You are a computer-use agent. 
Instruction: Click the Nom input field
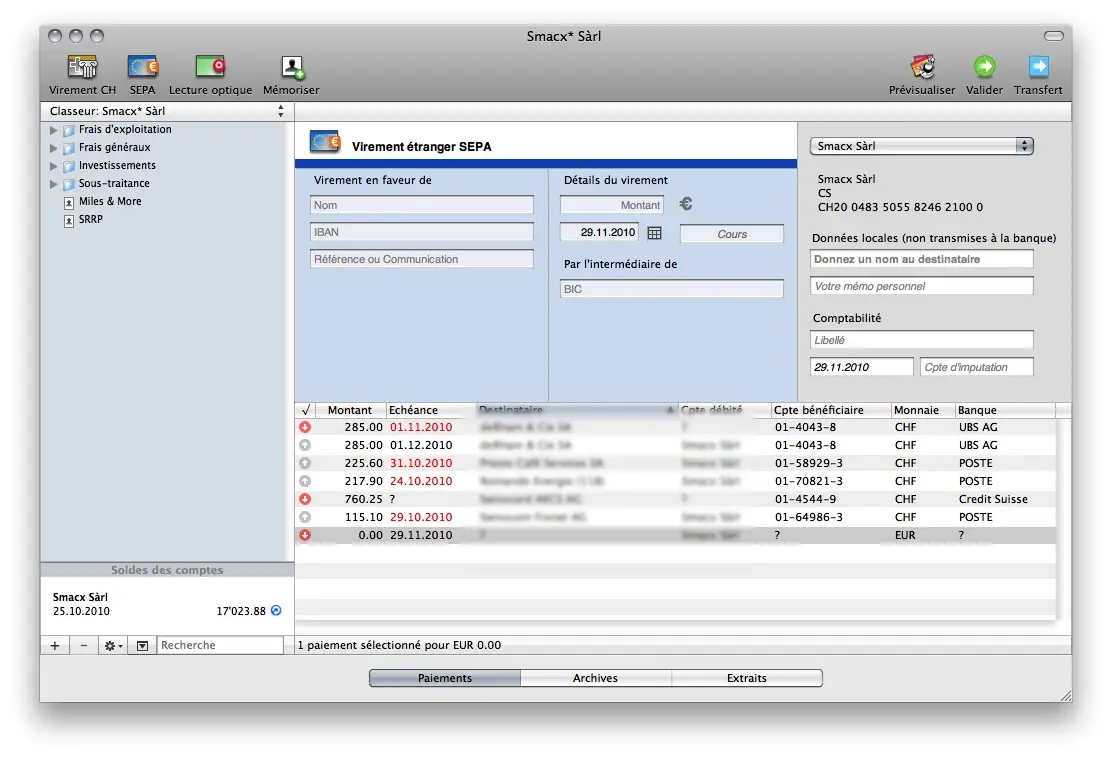pos(422,205)
